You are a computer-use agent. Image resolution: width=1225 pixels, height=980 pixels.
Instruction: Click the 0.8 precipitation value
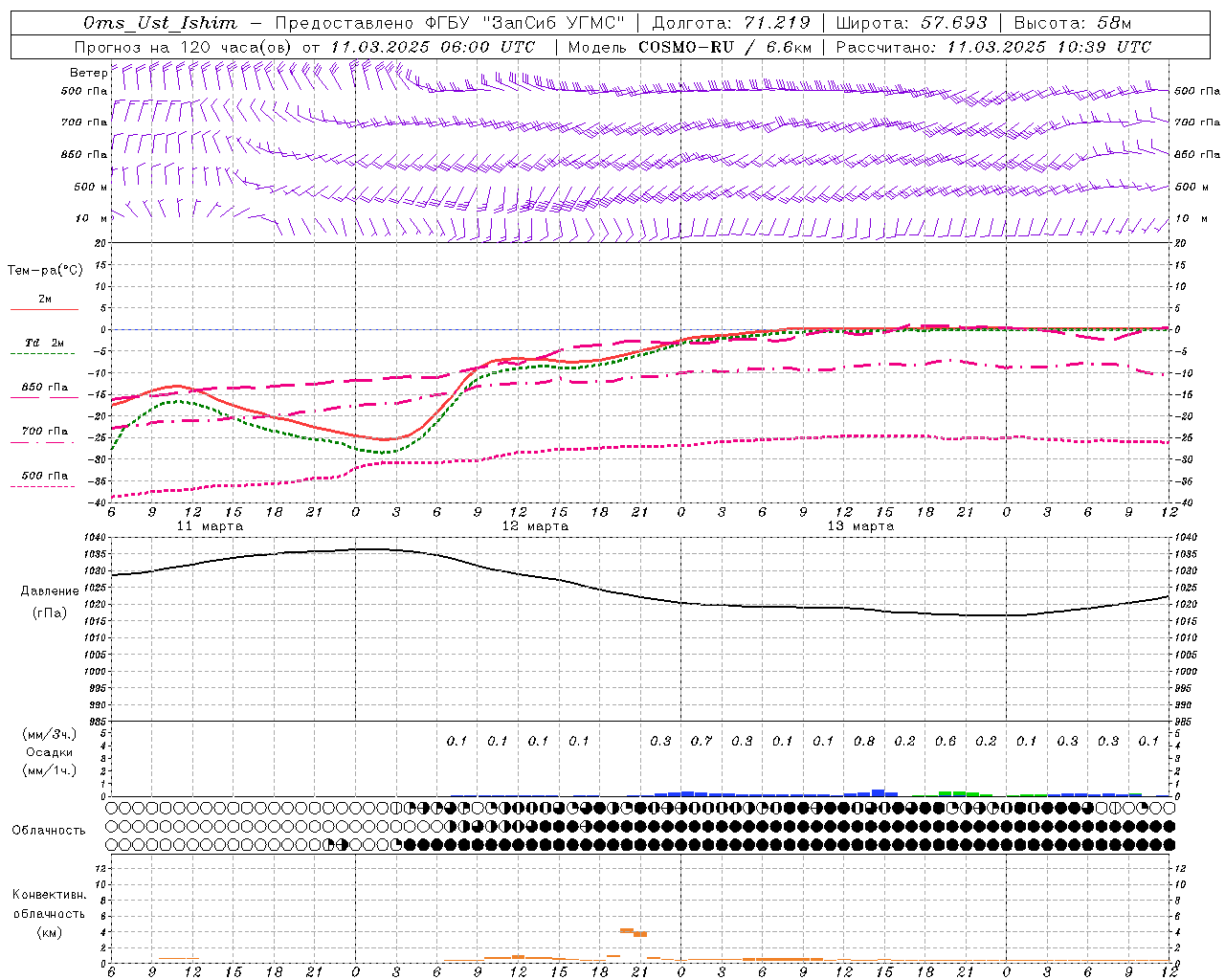point(864,741)
